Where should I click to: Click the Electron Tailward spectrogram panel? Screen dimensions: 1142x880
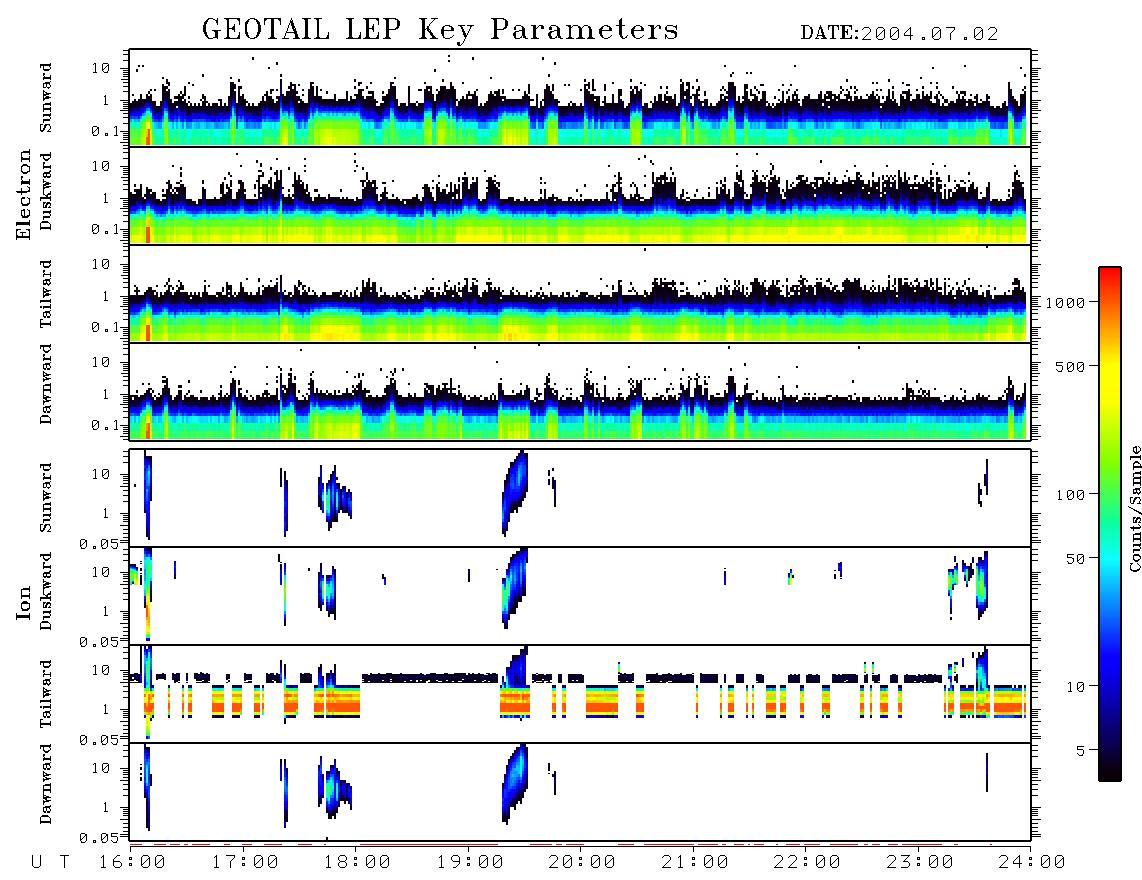coord(580,294)
